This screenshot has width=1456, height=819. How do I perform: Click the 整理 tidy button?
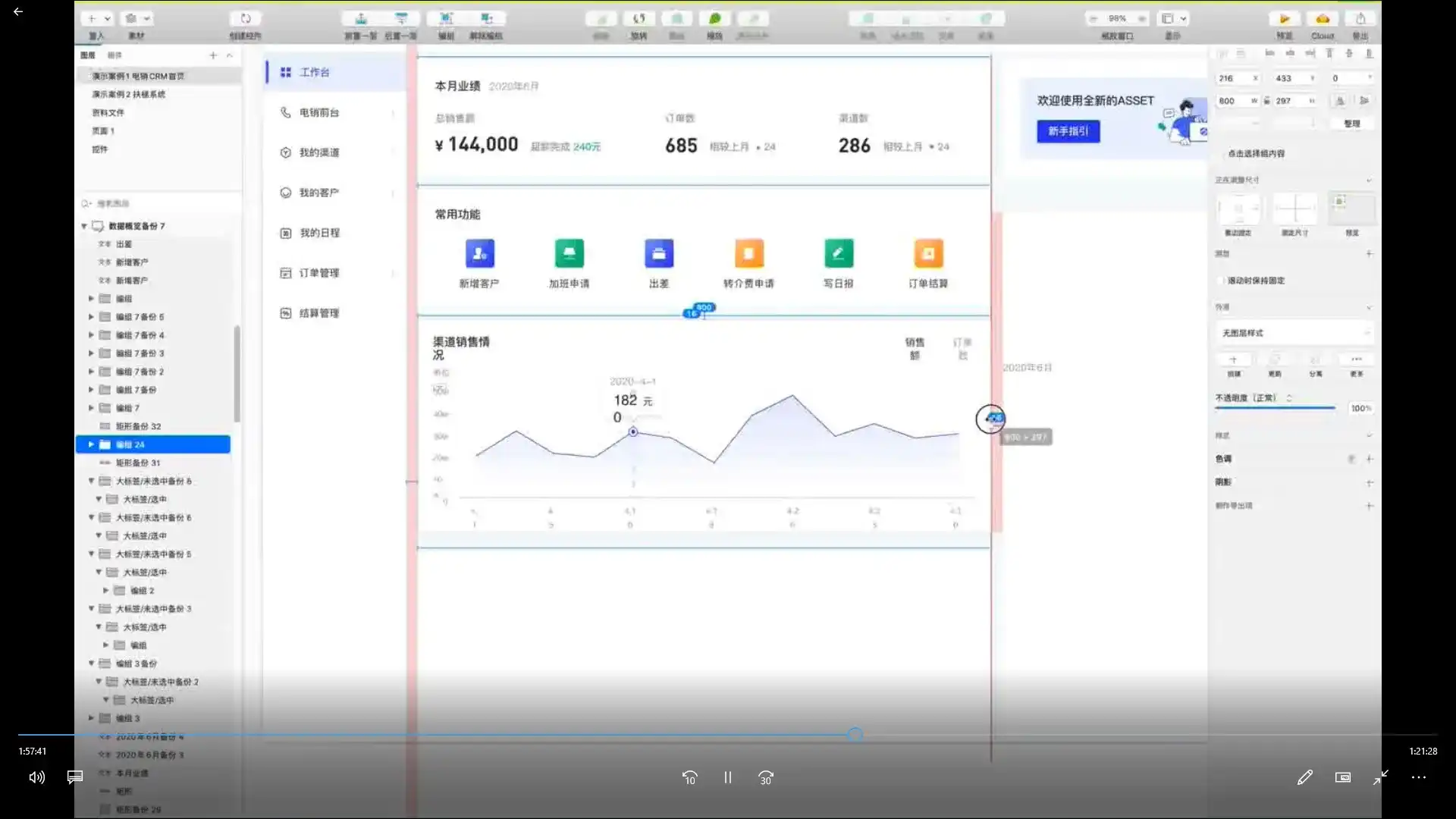[1351, 123]
